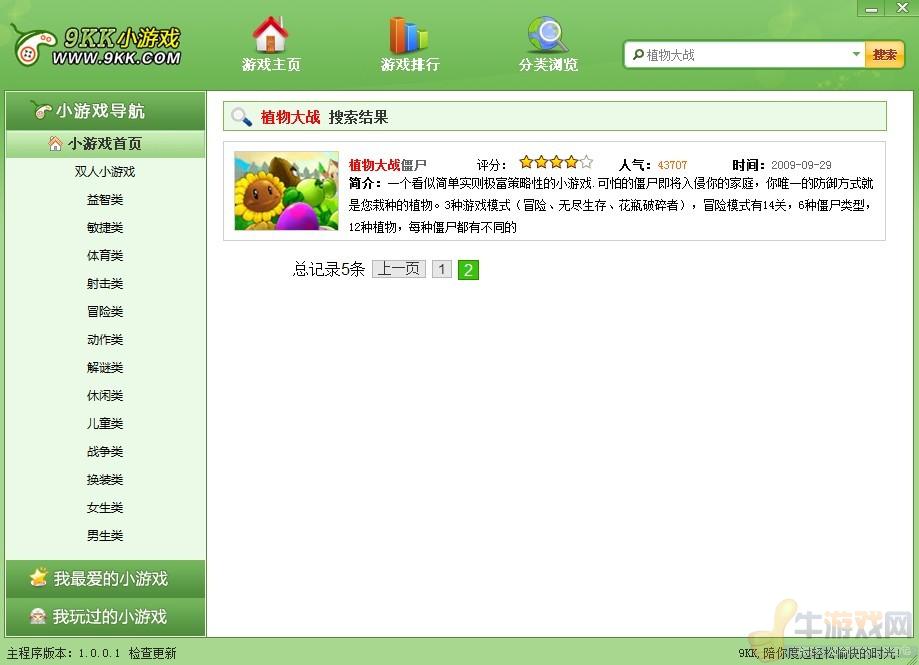Click the magnifier icon in 搜索结果 header
Screen dimensions: 919x665
coord(240,117)
